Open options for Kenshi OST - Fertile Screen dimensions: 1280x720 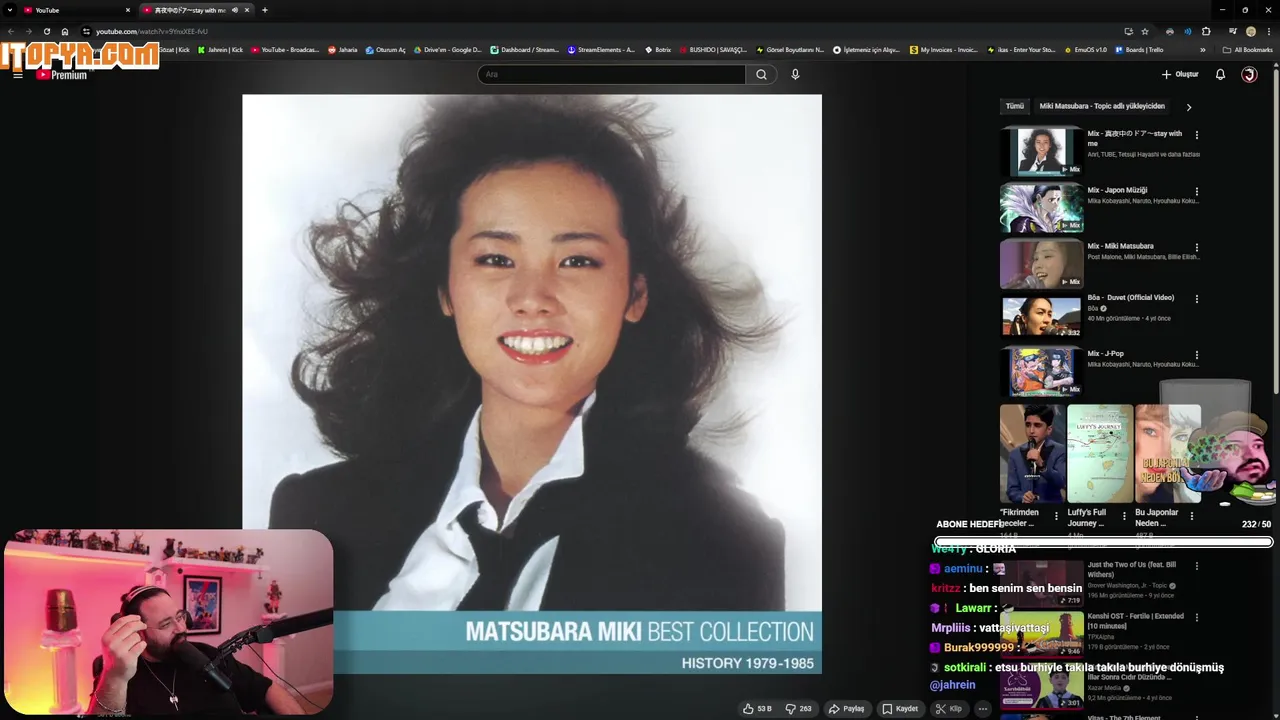pos(1196,618)
